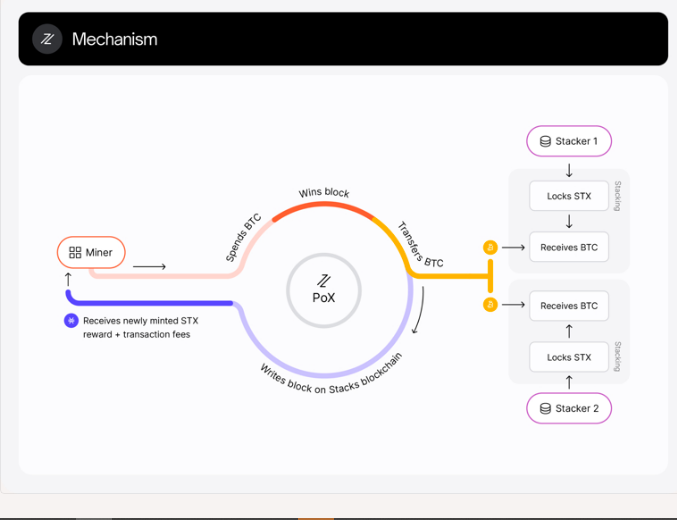Select the Miner node
The height and width of the screenshot is (520, 677).
pyautogui.click(x=91, y=253)
